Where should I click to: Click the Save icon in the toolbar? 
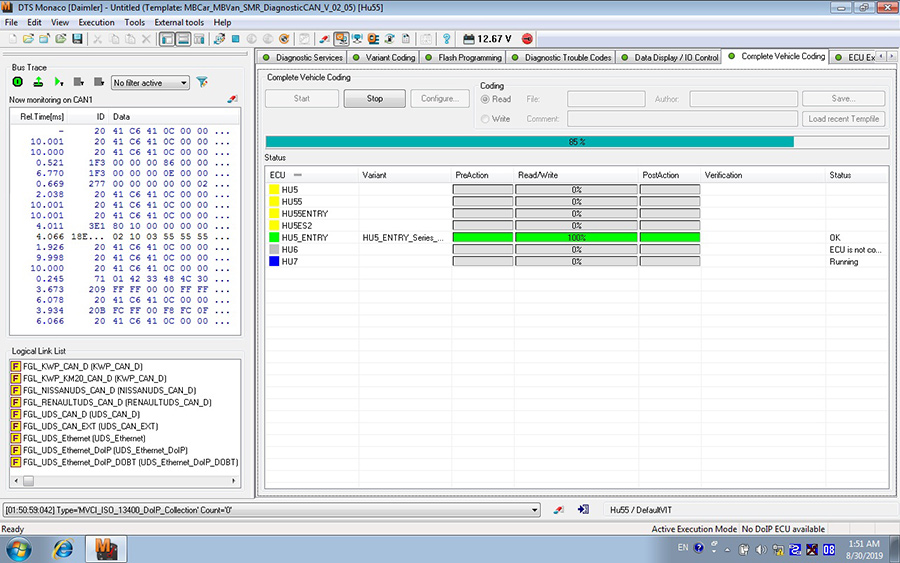point(77,39)
